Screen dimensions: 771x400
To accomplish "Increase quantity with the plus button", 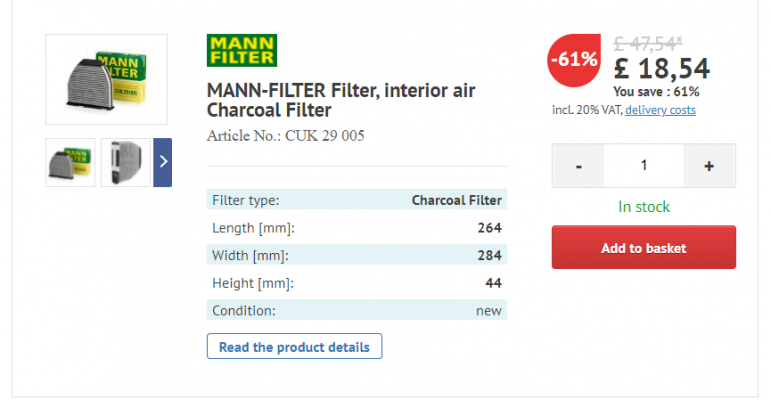I will pos(709,166).
